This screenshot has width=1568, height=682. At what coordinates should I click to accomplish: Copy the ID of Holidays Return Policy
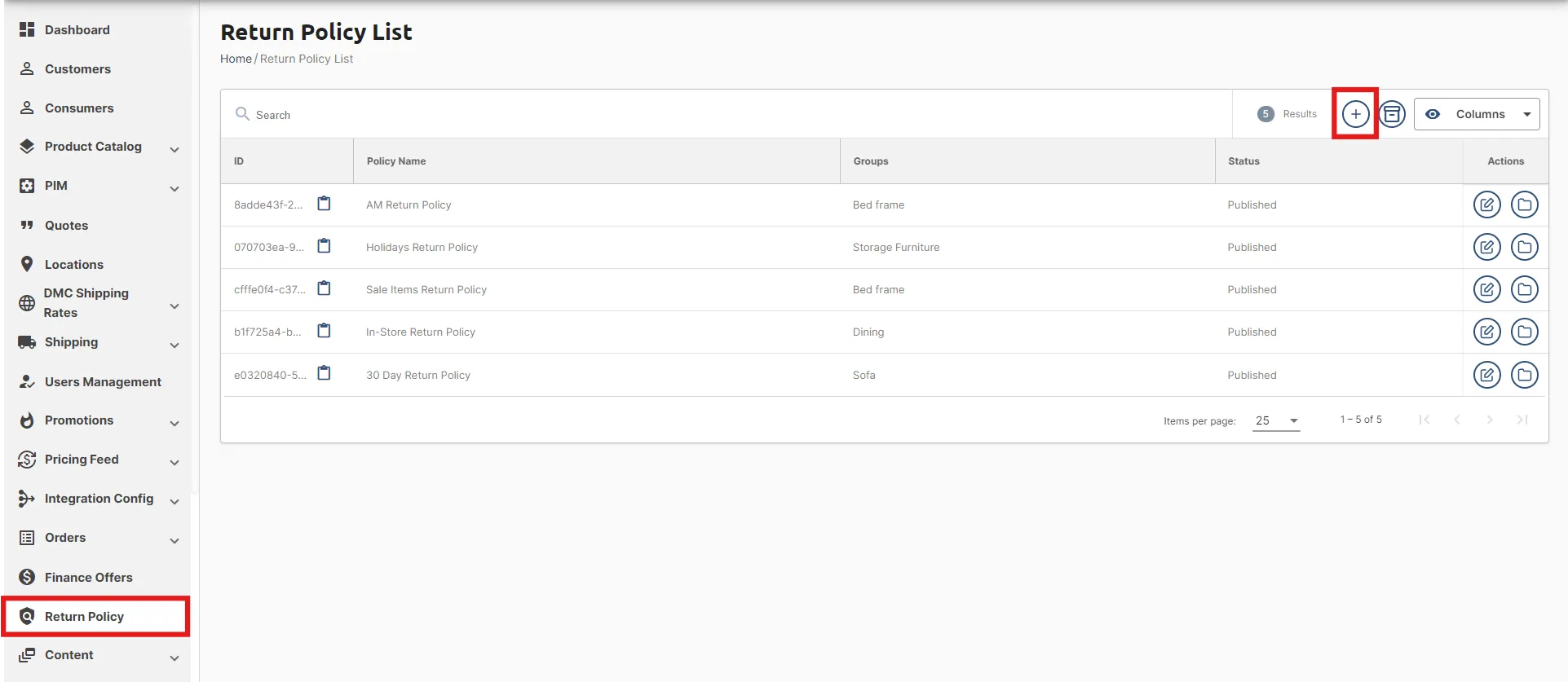tap(324, 246)
